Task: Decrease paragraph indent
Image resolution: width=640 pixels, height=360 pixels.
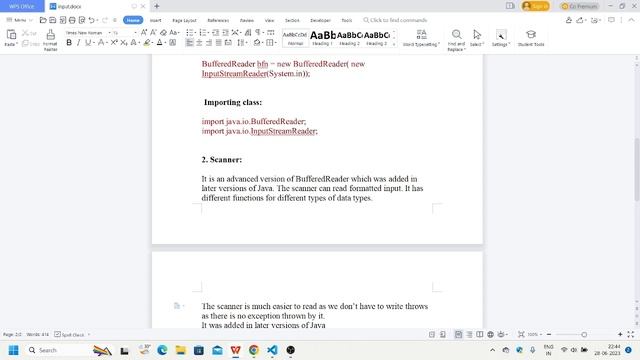Action: 216,33
